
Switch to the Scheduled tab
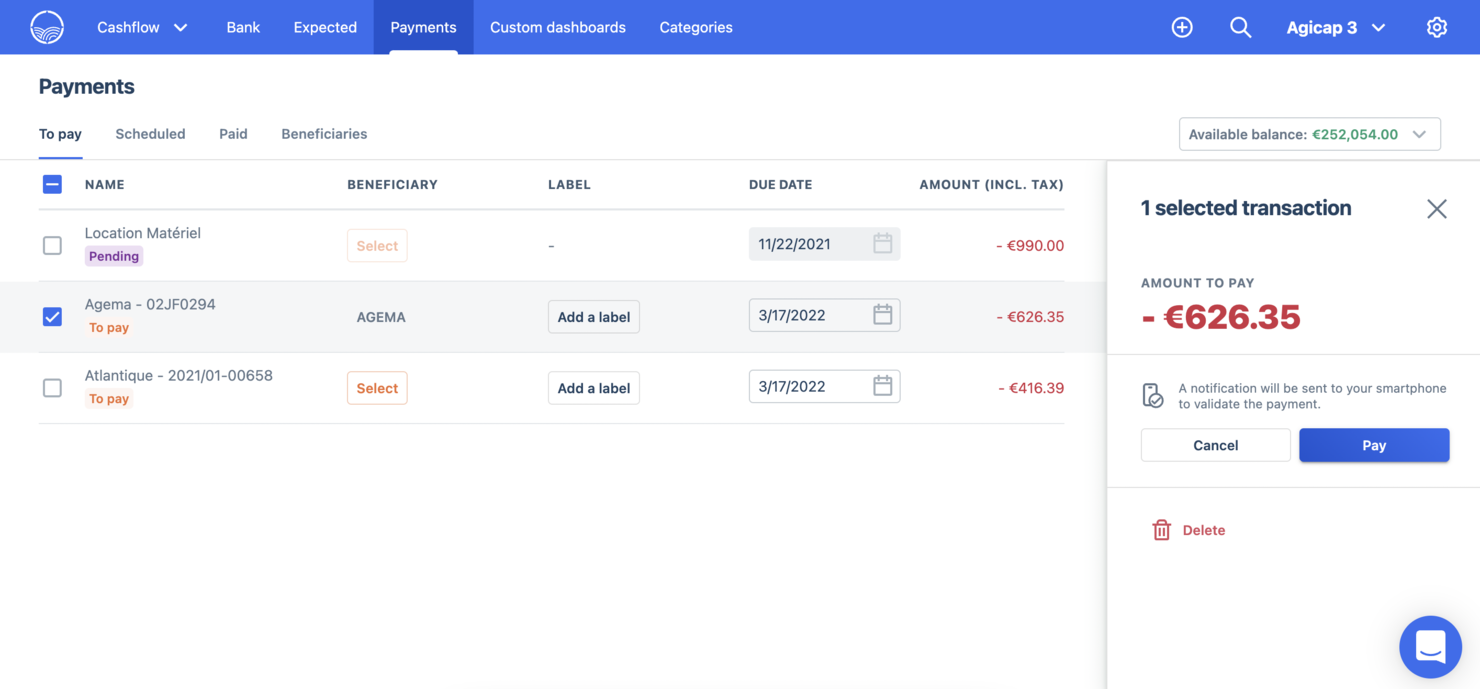[x=150, y=133]
